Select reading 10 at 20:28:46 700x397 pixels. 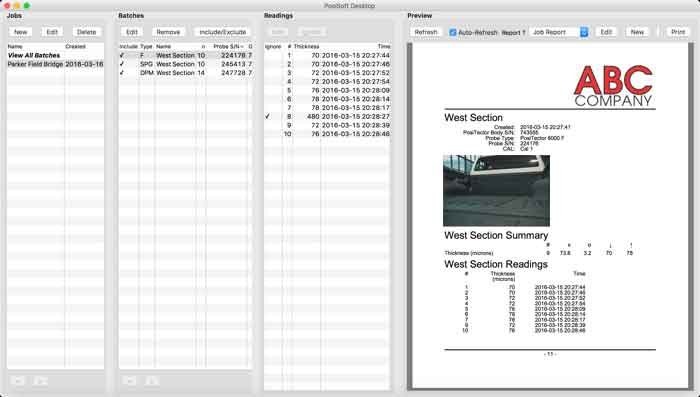coord(327,134)
